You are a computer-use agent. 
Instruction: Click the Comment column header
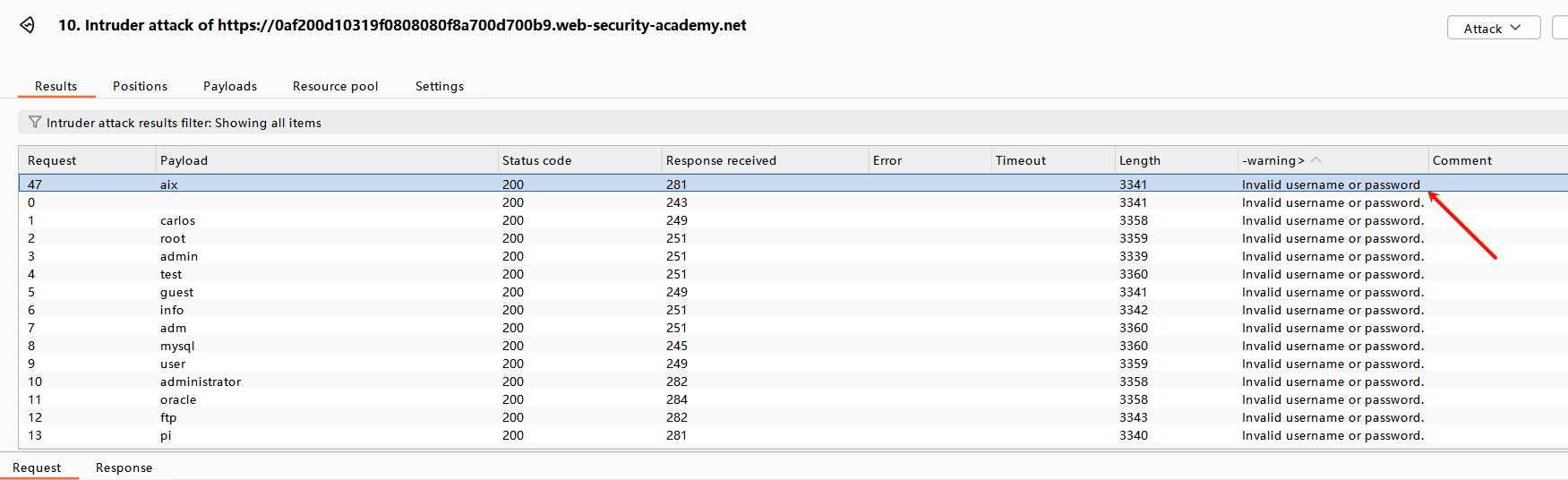1461,160
